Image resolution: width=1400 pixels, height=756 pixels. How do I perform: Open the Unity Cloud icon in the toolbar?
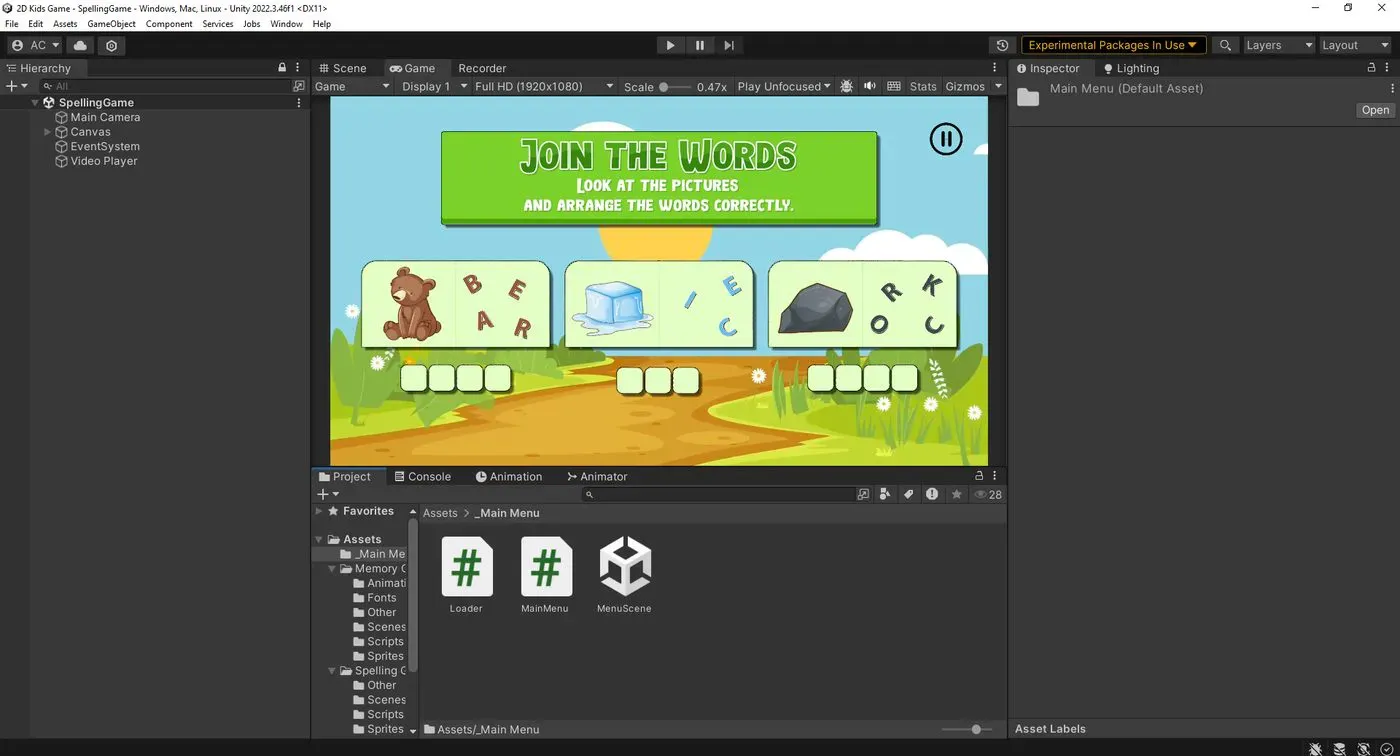tap(80, 45)
